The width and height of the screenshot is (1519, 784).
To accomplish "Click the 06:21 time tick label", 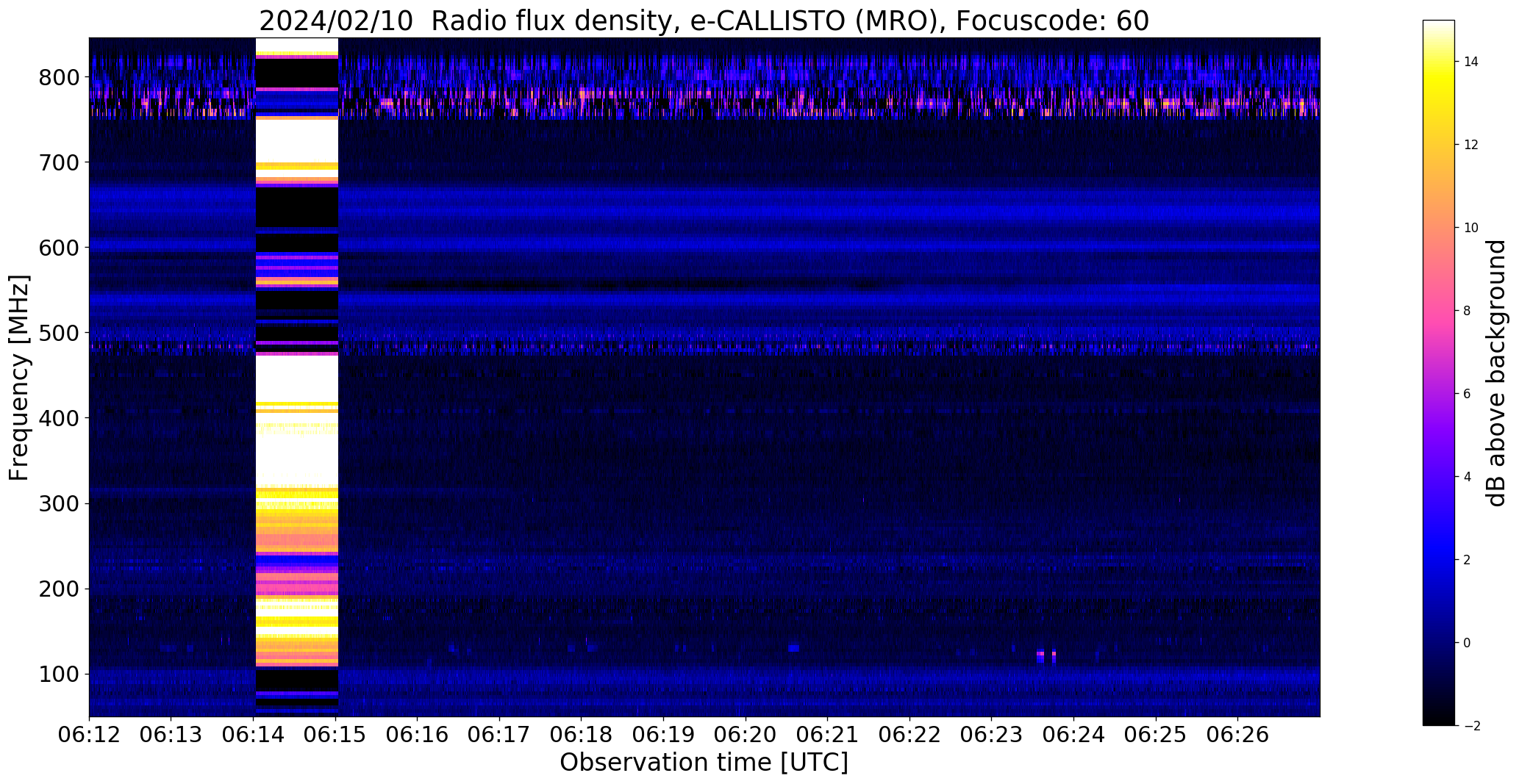I will pos(828,736).
